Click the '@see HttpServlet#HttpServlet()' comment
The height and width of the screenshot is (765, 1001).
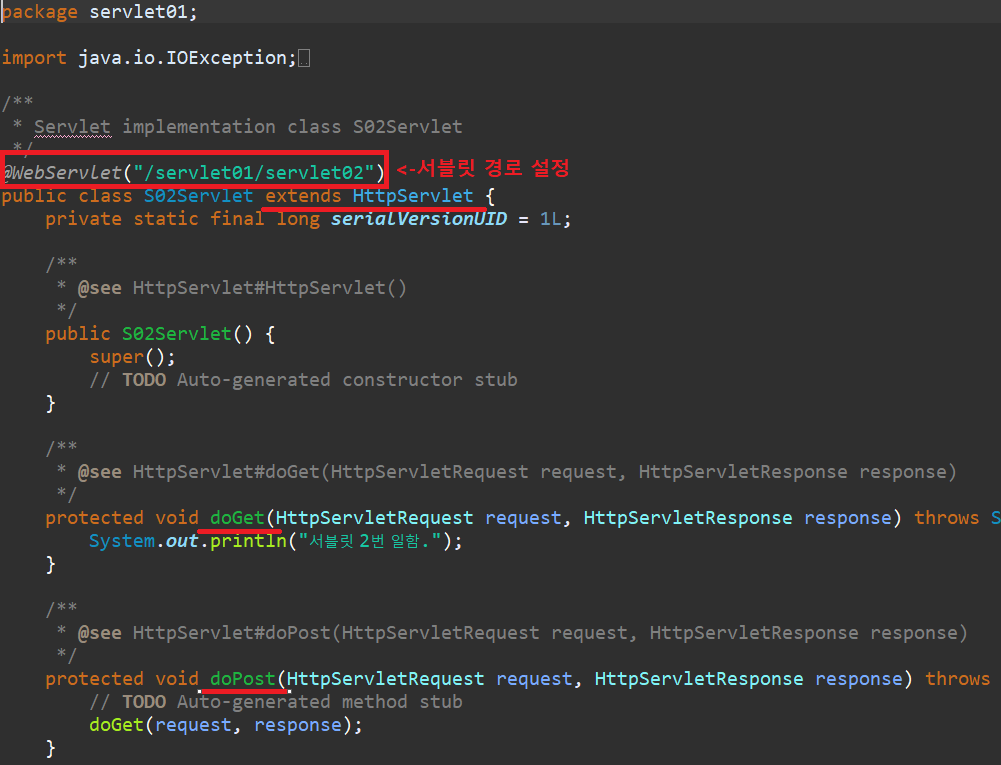[x=242, y=288]
